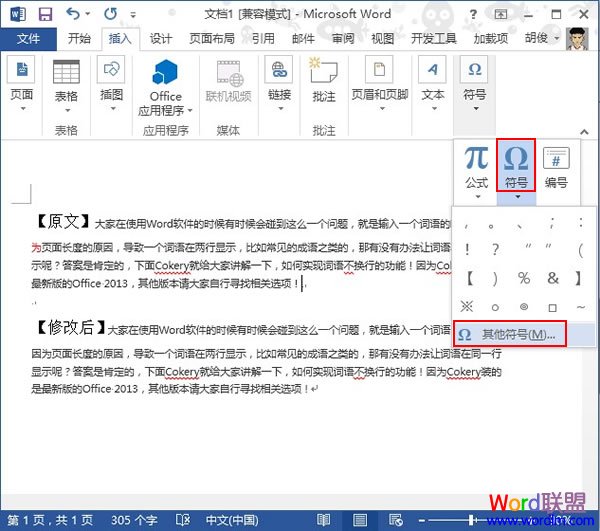
Task: Open the 文件 File tab
Action: 30,39
